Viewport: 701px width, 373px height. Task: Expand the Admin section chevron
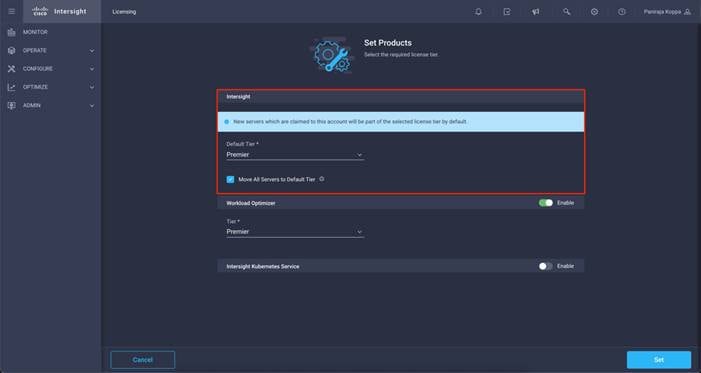pyautogui.click(x=92, y=106)
